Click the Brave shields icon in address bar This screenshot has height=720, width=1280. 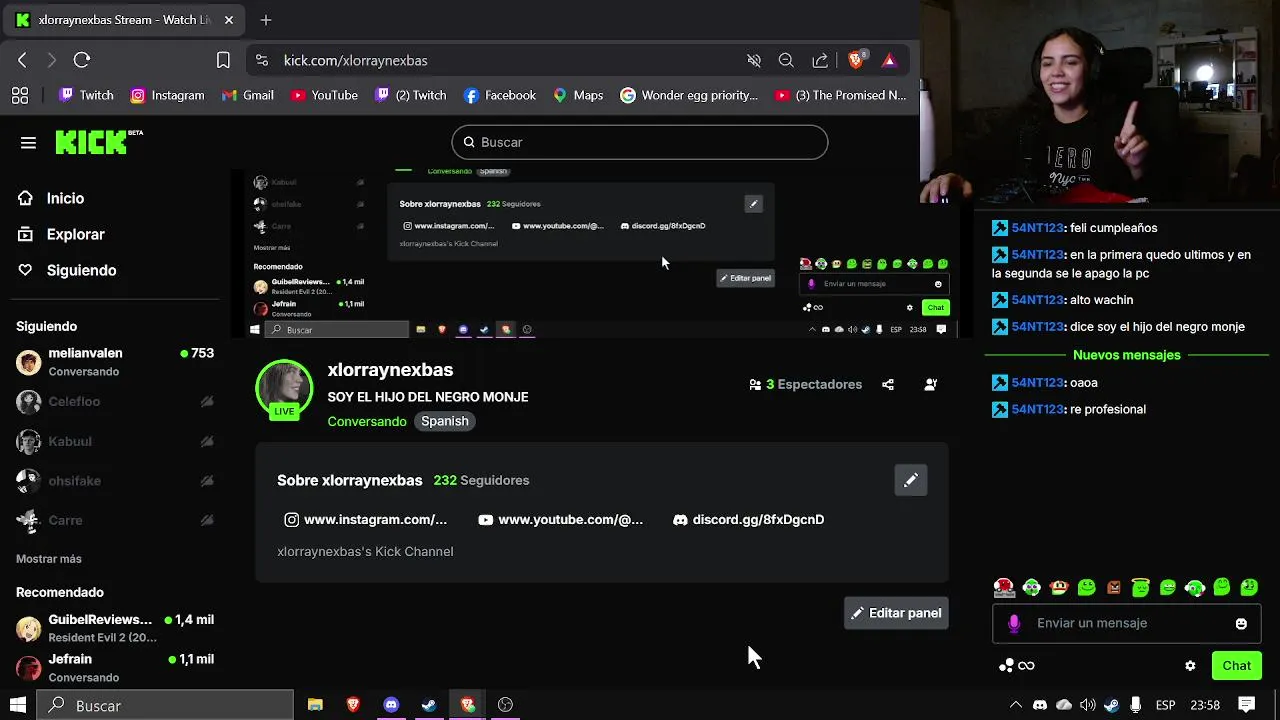pos(856,60)
